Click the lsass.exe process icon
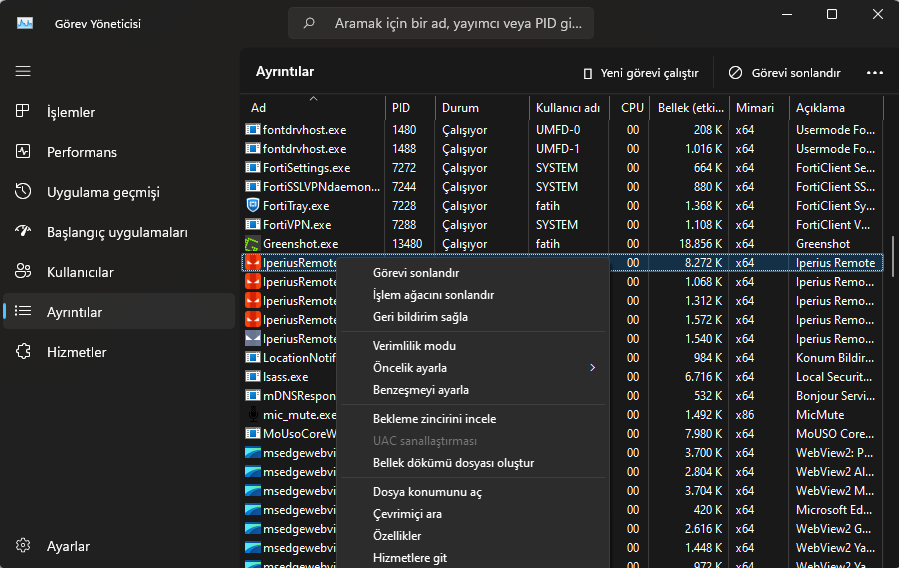The image size is (899, 568). pos(252,377)
